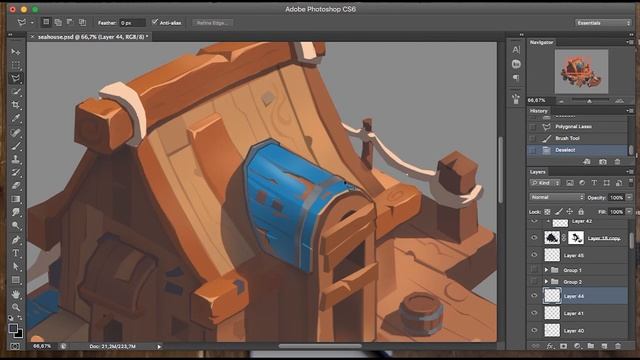Click Intersect with selection mode icon

82,22
